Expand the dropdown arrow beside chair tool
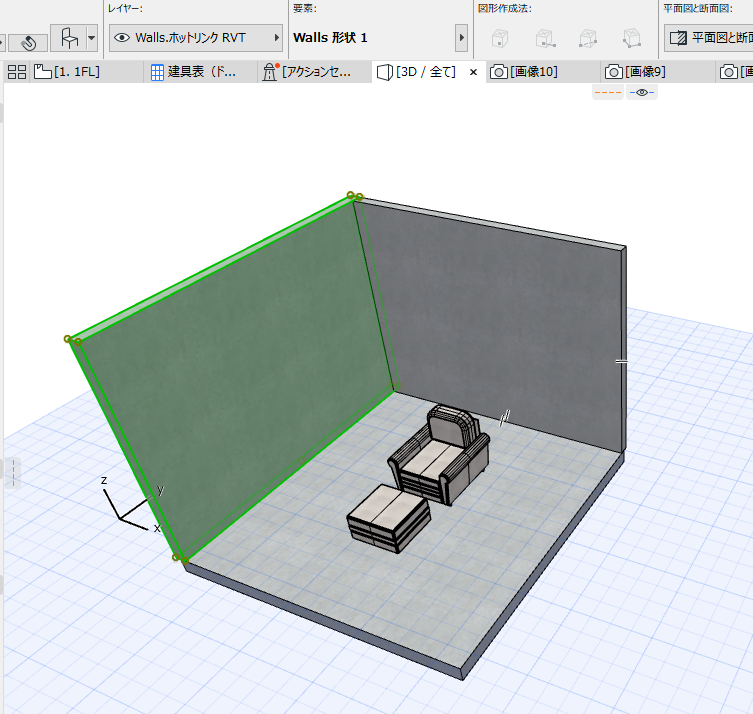This screenshot has width=753, height=714. click(92, 39)
